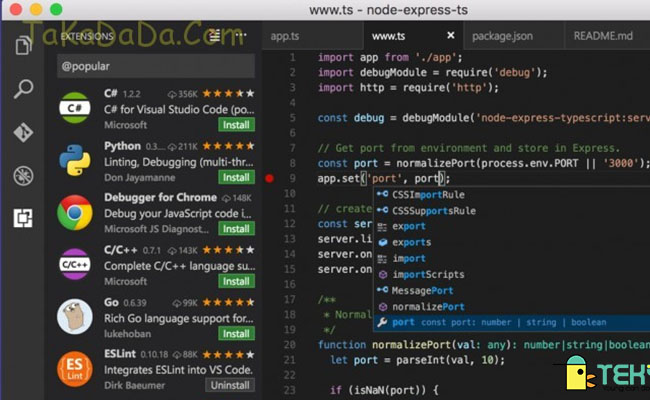This screenshot has height=400, width=650.
Task: Click the Python extension logo
Action: [75, 160]
